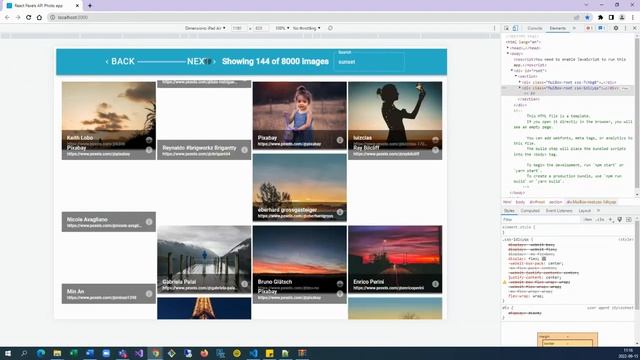Viewport: 640px width, 360px height.
Task: Toggle the computed styles sidebar icon
Action: pyautogui.click(x=629, y=220)
